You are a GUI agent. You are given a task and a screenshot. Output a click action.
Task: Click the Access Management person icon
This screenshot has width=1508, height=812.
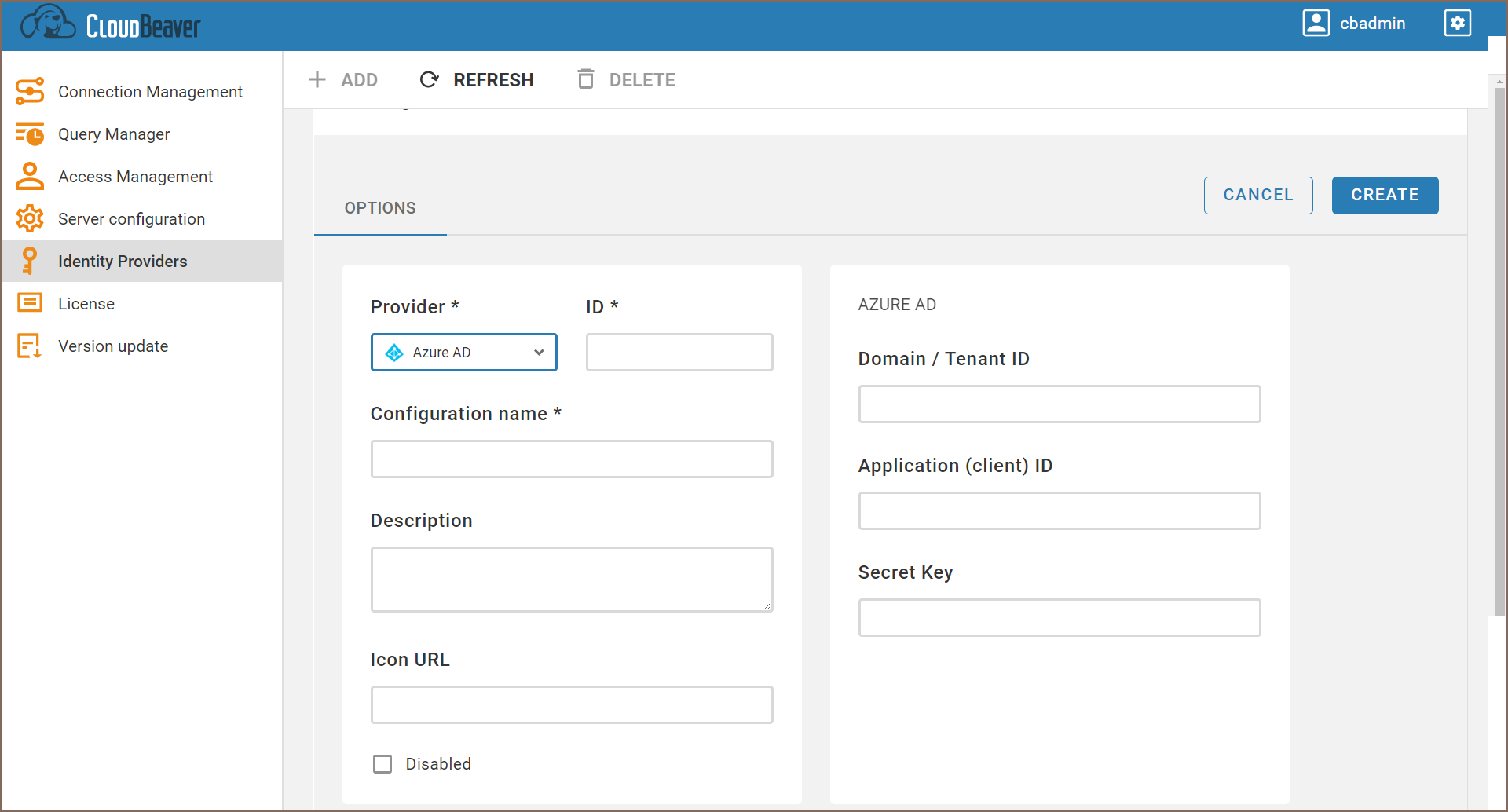coord(30,177)
